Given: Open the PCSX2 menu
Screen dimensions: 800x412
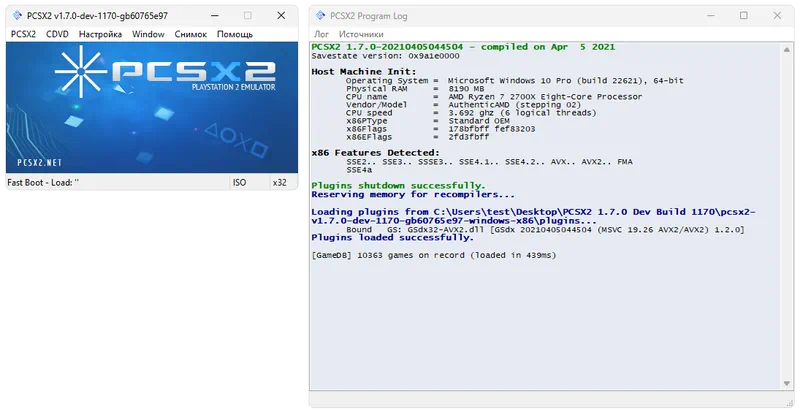Looking at the screenshot, I should tap(23, 34).
